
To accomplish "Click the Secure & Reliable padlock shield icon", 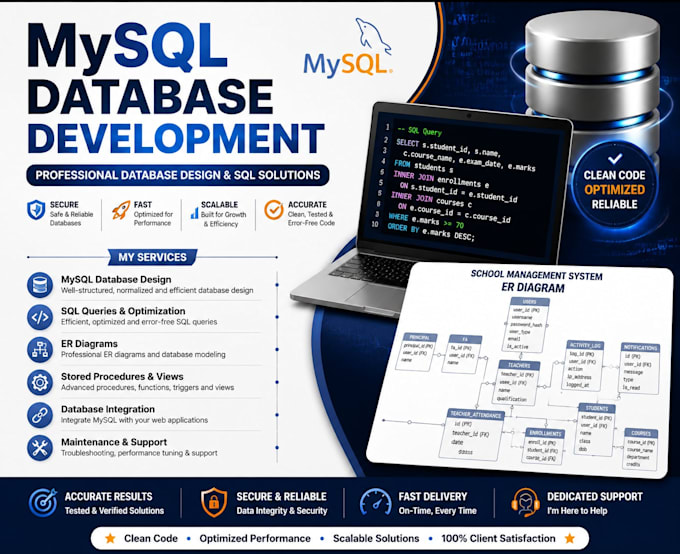I will (x=214, y=502).
